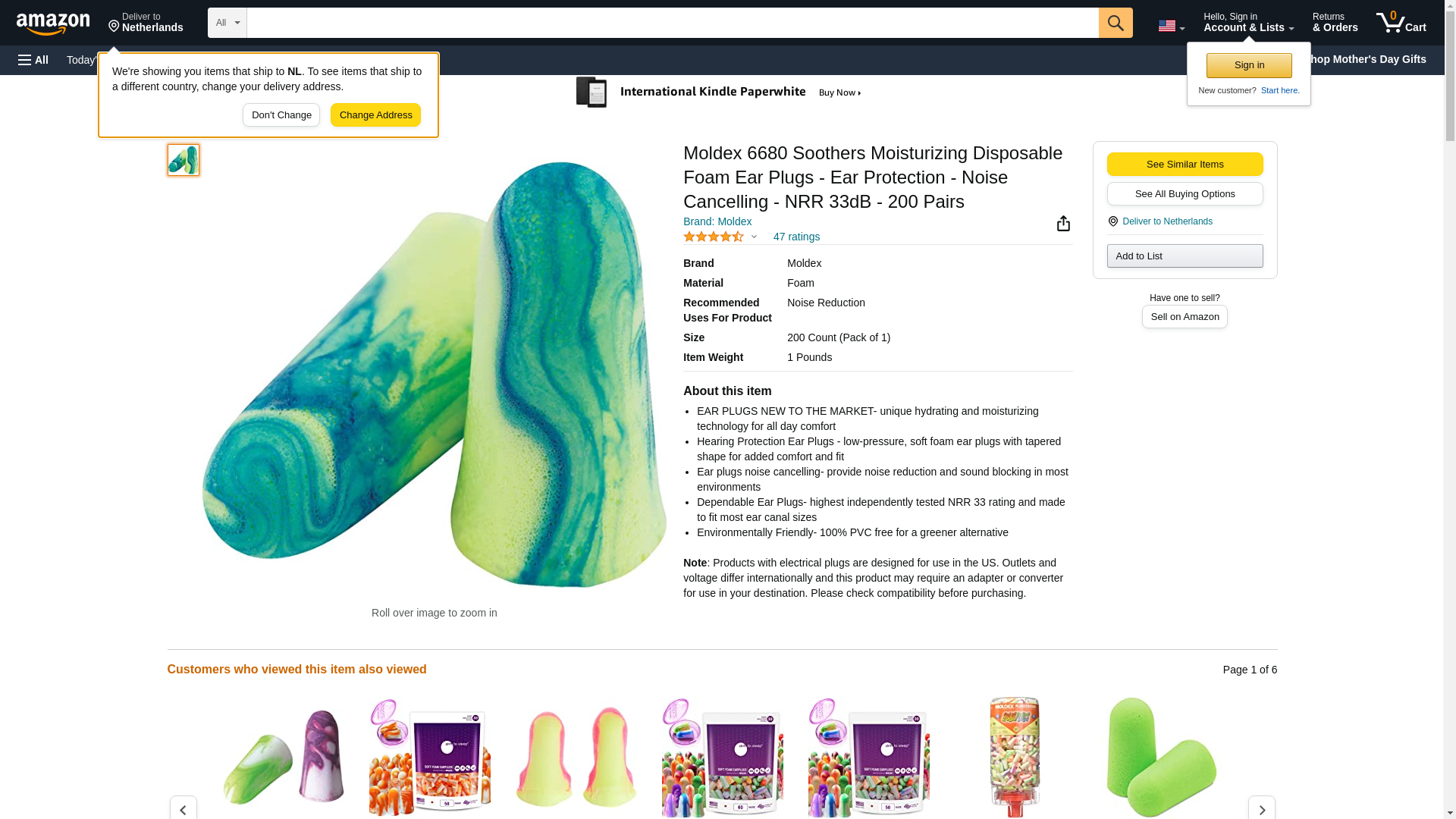Open the All hamburger menu
This screenshot has height=819, width=1456.
tap(33, 60)
